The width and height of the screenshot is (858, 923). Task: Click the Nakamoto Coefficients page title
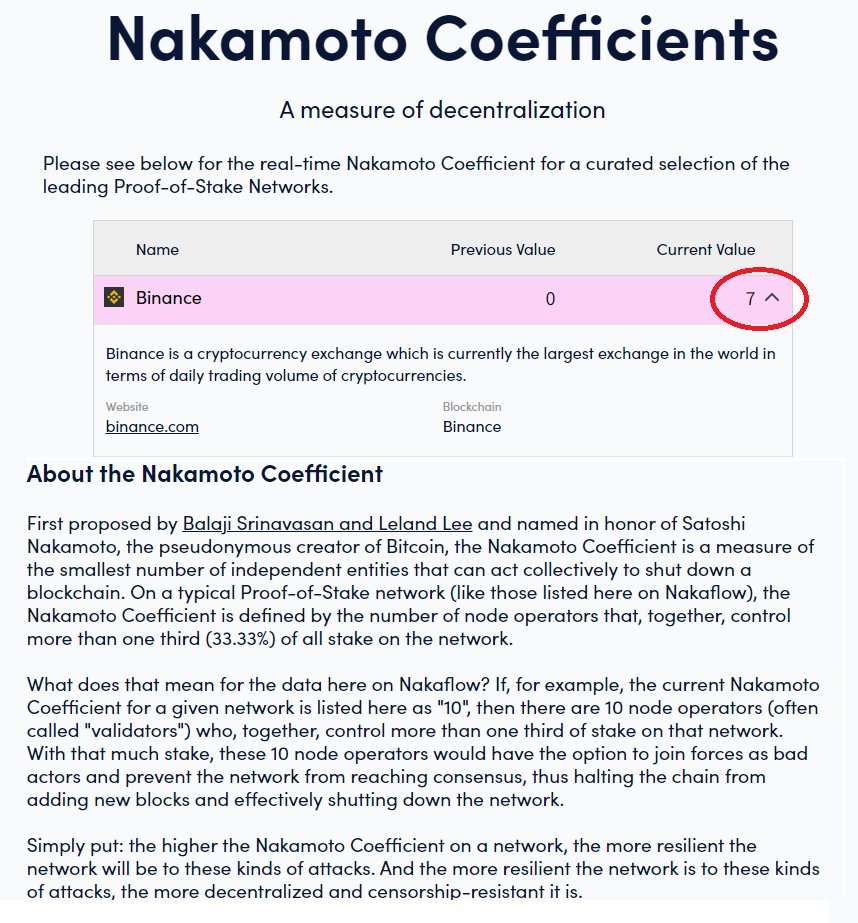pos(442,38)
